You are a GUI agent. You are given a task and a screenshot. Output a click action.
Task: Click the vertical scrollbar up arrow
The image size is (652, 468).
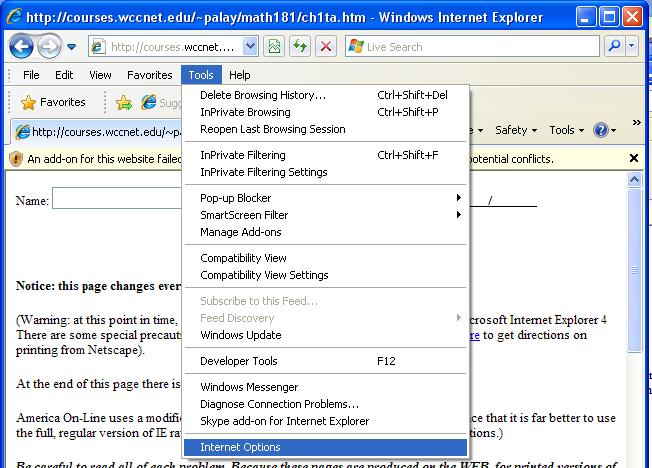click(x=634, y=181)
